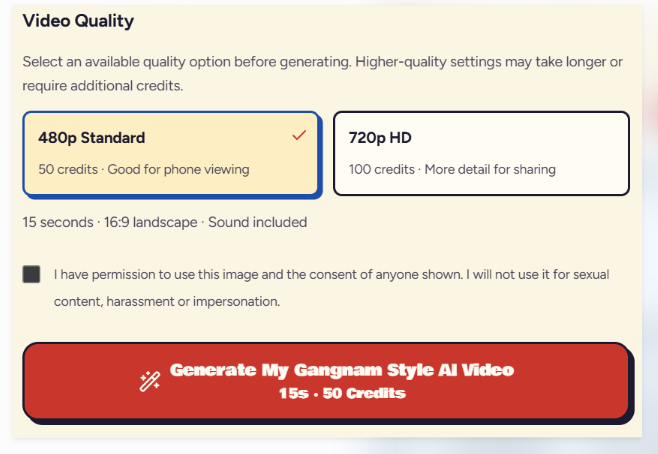Click Generate My Gangnam Style AI Video
Screen dimensions: 658x454
click(328, 382)
